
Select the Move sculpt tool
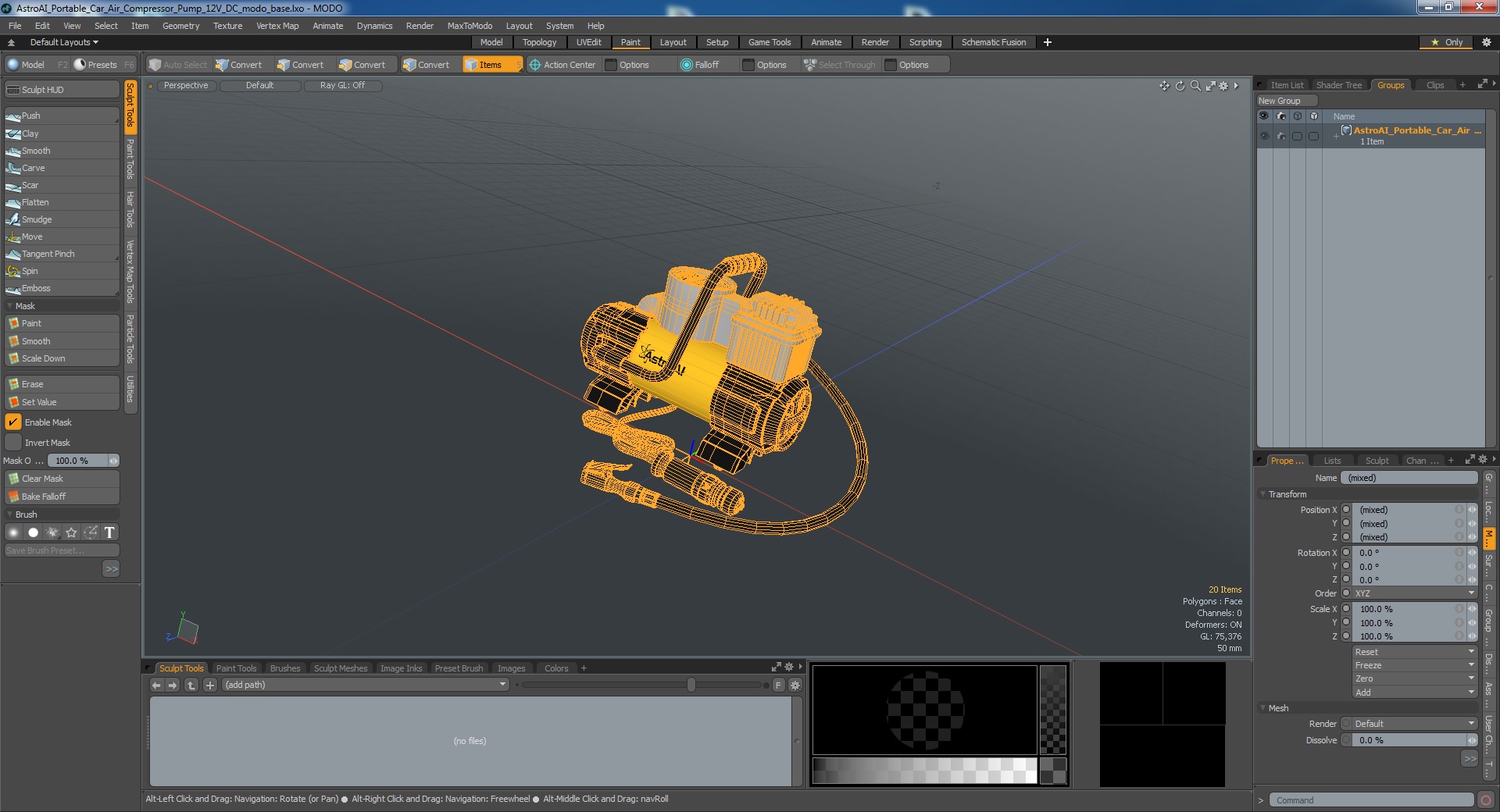[62, 237]
